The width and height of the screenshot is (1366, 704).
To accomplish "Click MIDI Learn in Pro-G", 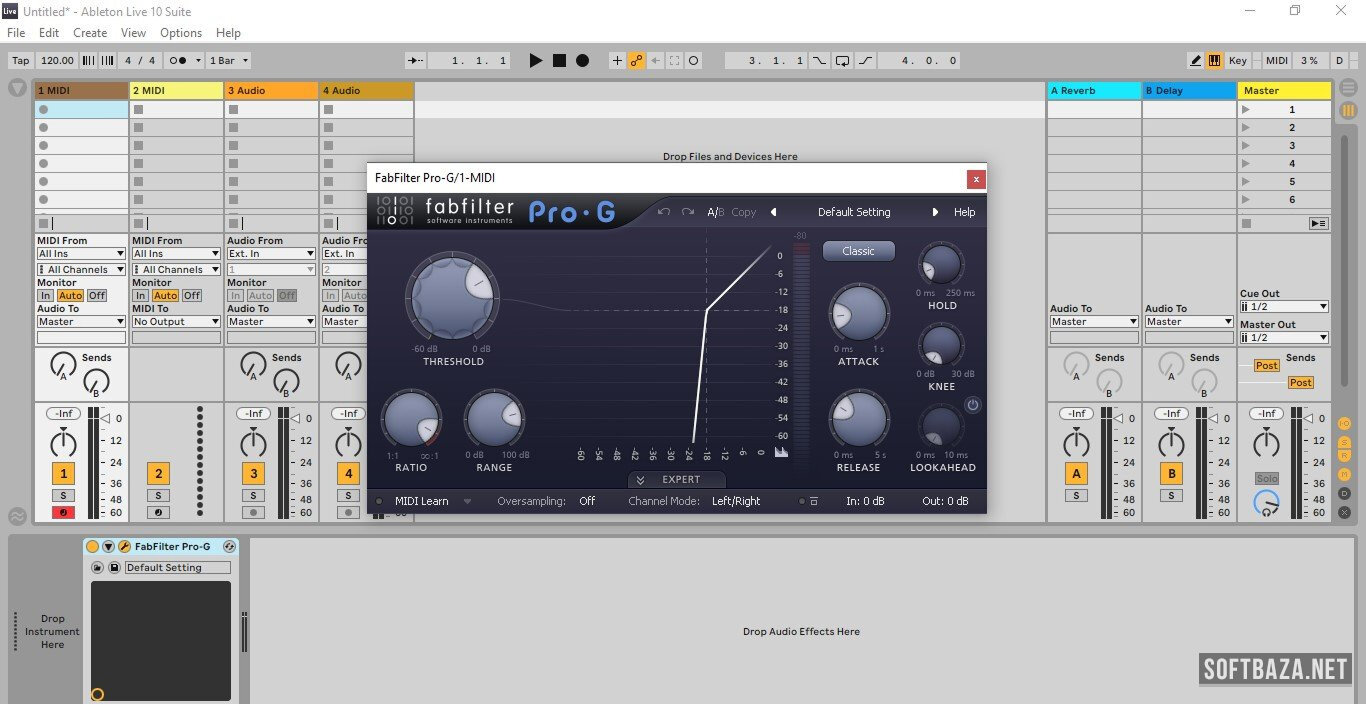I will pos(421,501).
